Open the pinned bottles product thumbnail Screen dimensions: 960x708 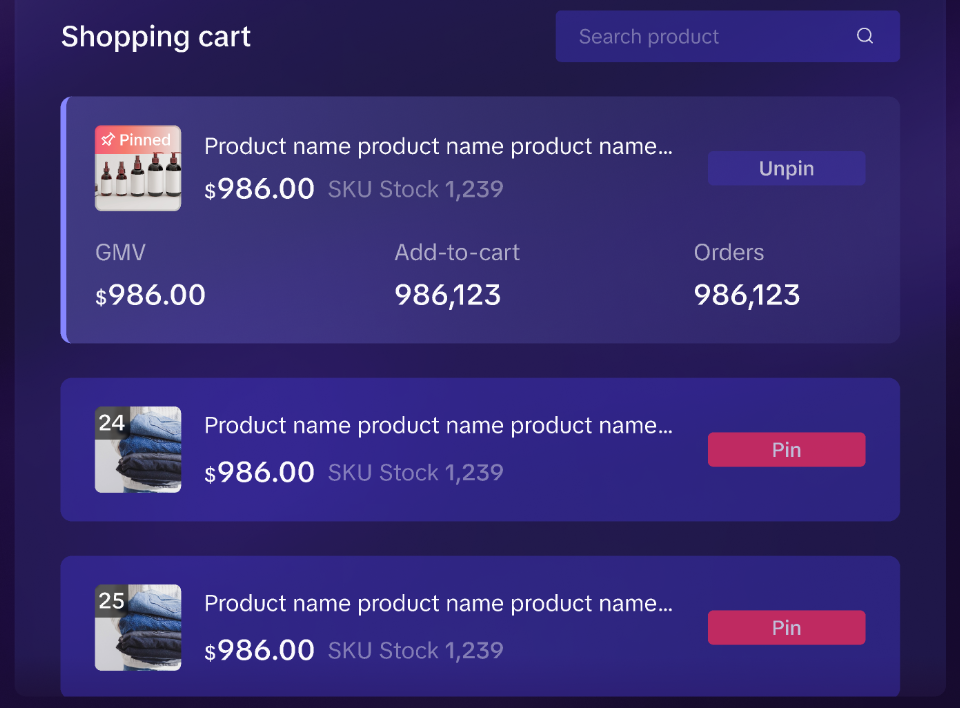138,168
